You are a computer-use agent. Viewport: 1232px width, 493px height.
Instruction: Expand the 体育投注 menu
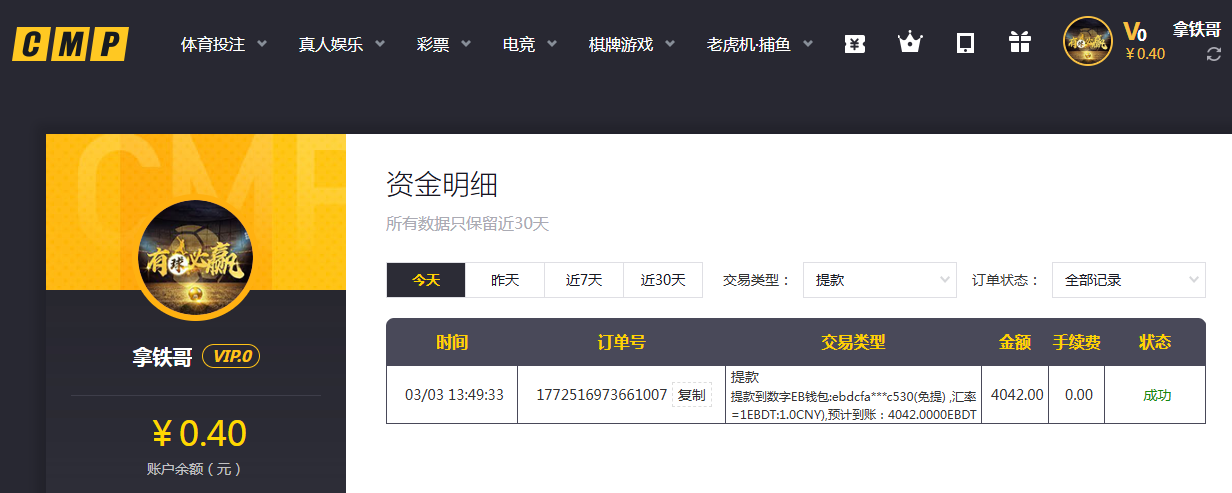point(212,44)
